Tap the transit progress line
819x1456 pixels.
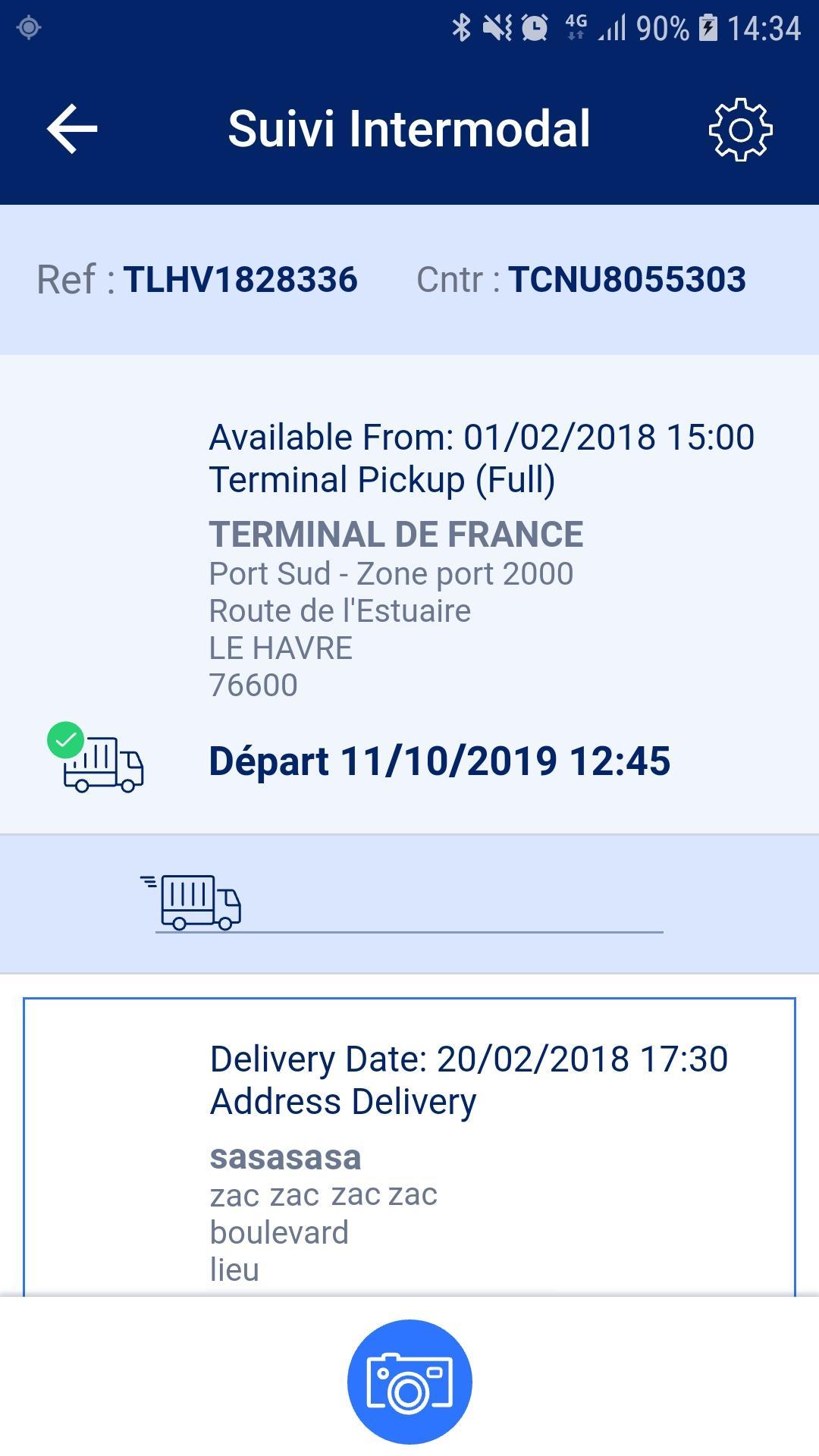click(x=409, y=931)
